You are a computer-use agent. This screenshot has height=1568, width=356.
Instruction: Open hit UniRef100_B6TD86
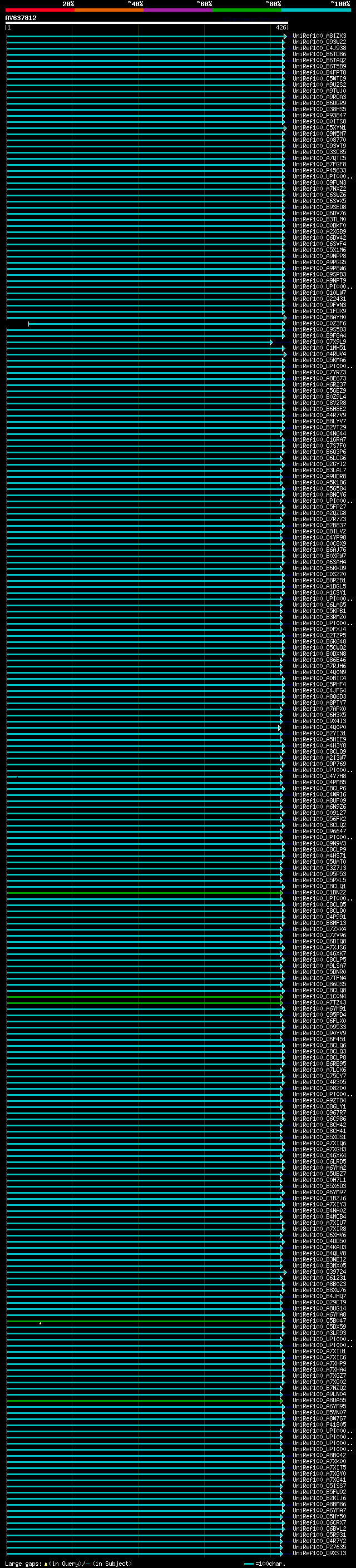pyautogui.click(x=319, y=54)
